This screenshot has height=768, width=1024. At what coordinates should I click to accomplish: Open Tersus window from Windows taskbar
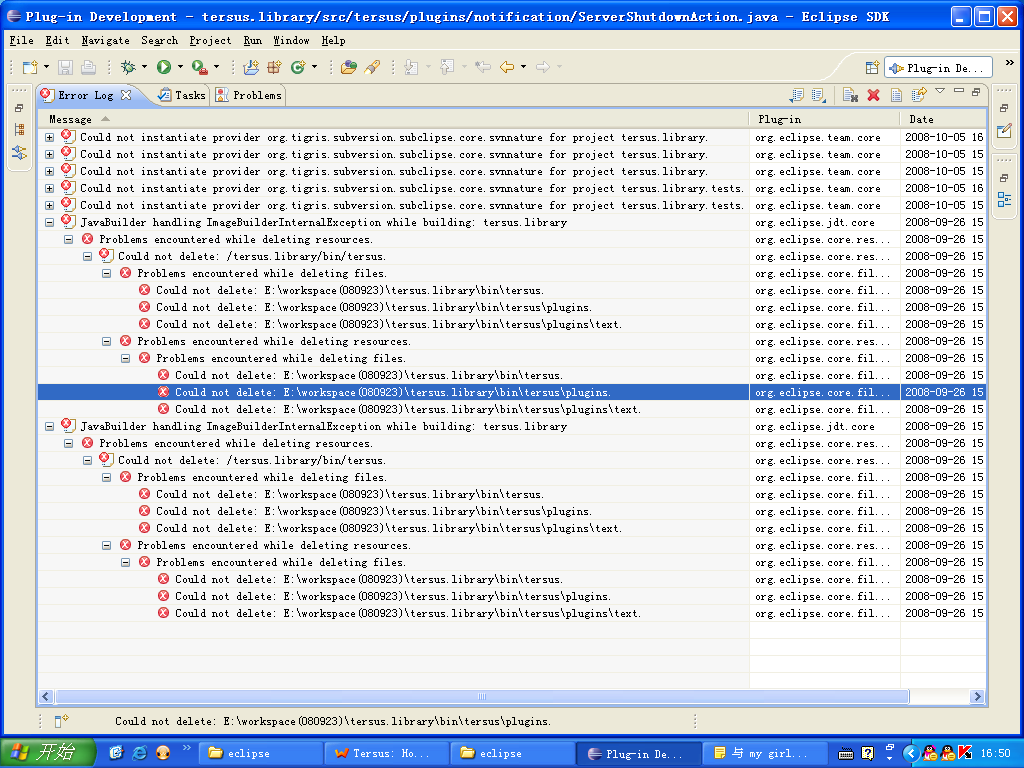click(x=385, y=753)
